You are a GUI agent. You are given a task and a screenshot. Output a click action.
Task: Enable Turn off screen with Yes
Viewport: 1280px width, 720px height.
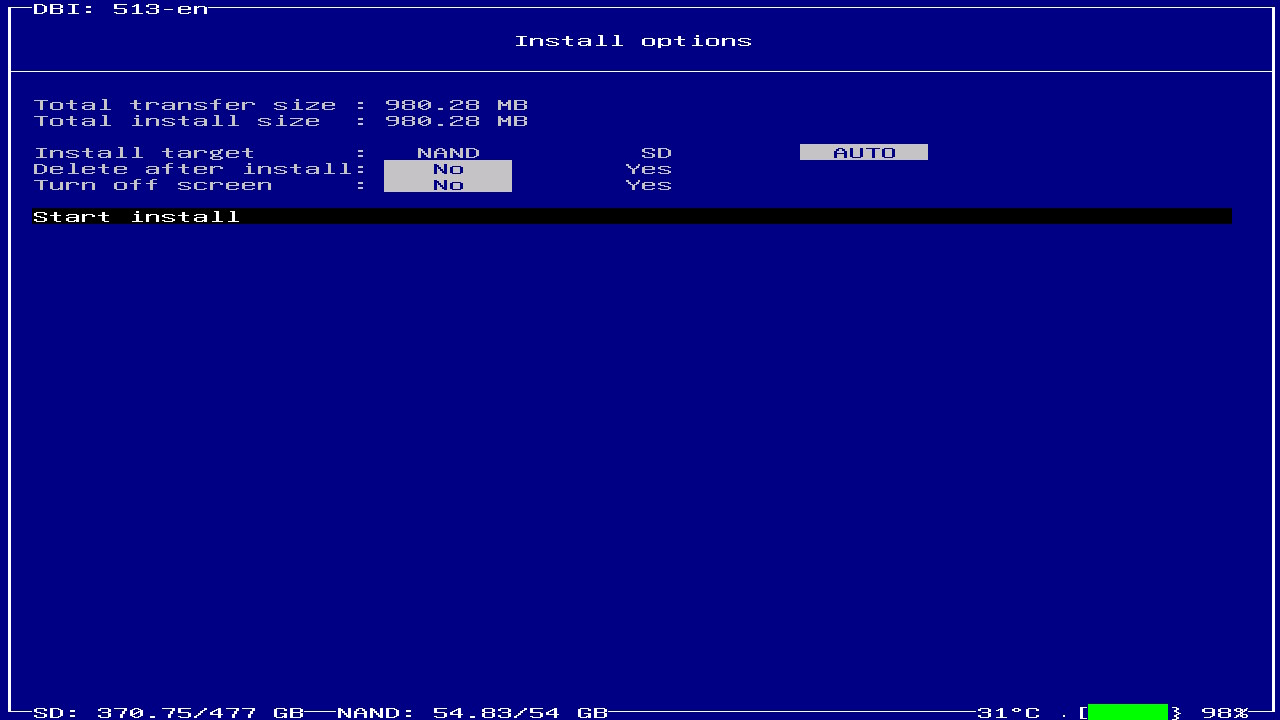click(648, 185)
